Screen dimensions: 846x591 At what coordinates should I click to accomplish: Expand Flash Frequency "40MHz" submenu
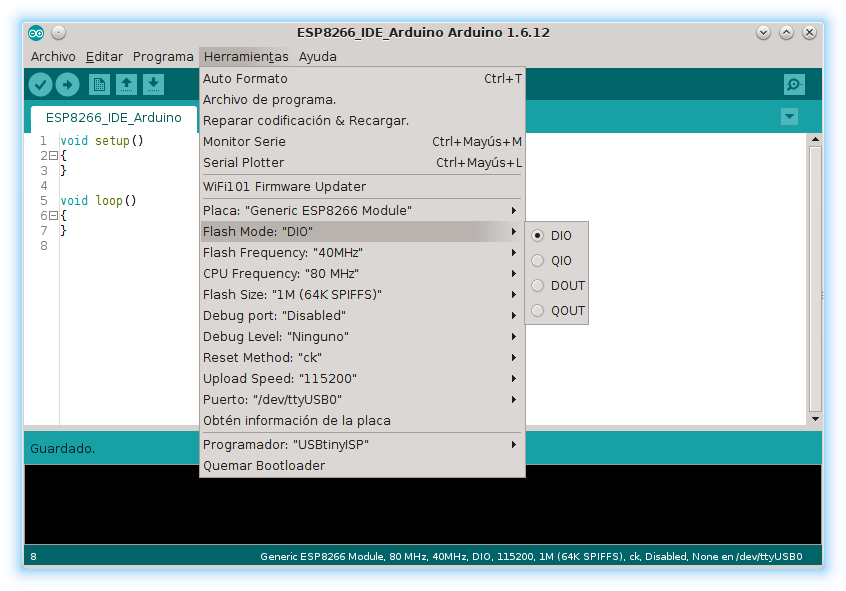(x=362, y=253)
